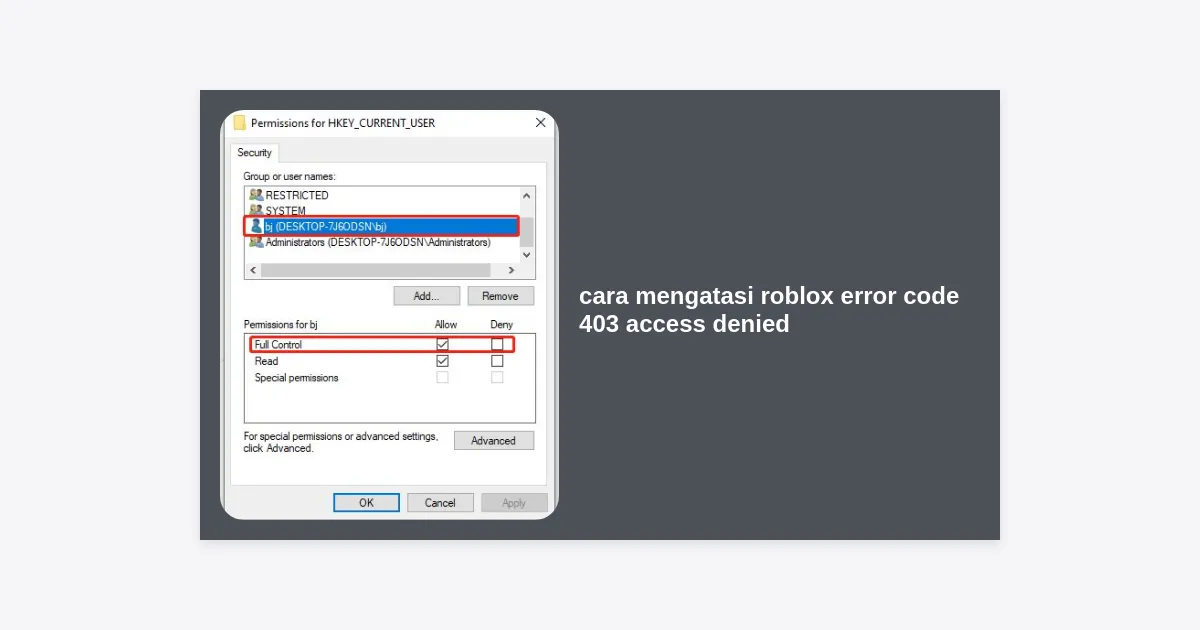The image size is (1200, 630).
Task: Toggle Allow checkbox for Full Control
Action: tap(442, 344)
